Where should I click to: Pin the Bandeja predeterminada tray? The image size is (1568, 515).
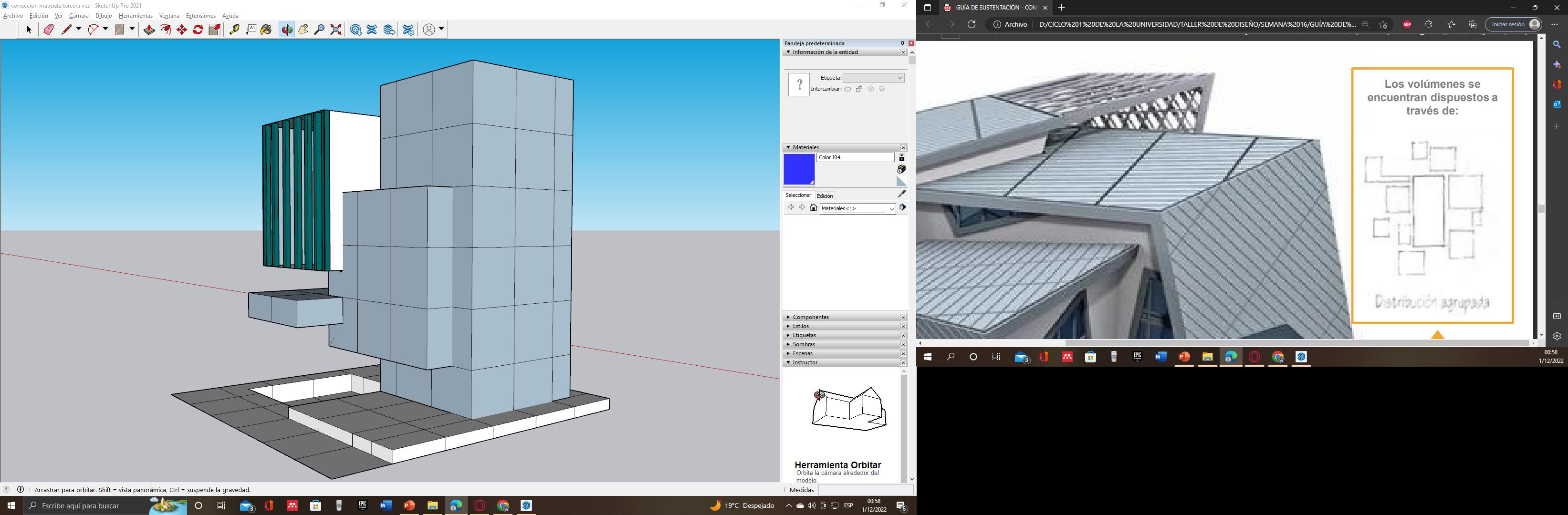tap(902, 43)
